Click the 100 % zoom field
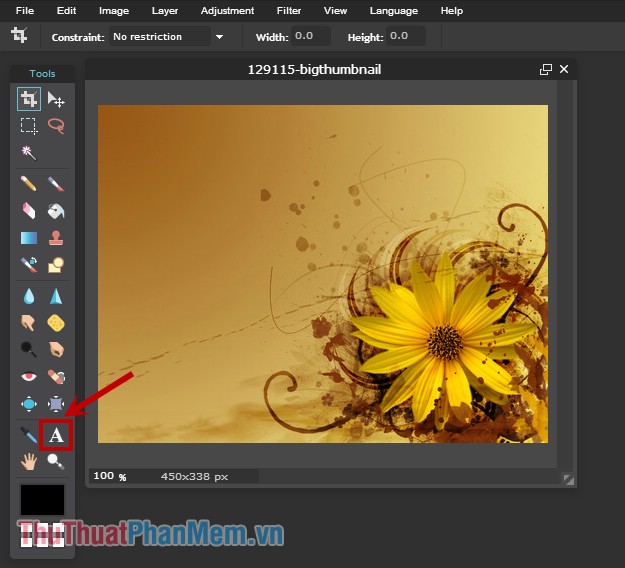 pos(110,476)
